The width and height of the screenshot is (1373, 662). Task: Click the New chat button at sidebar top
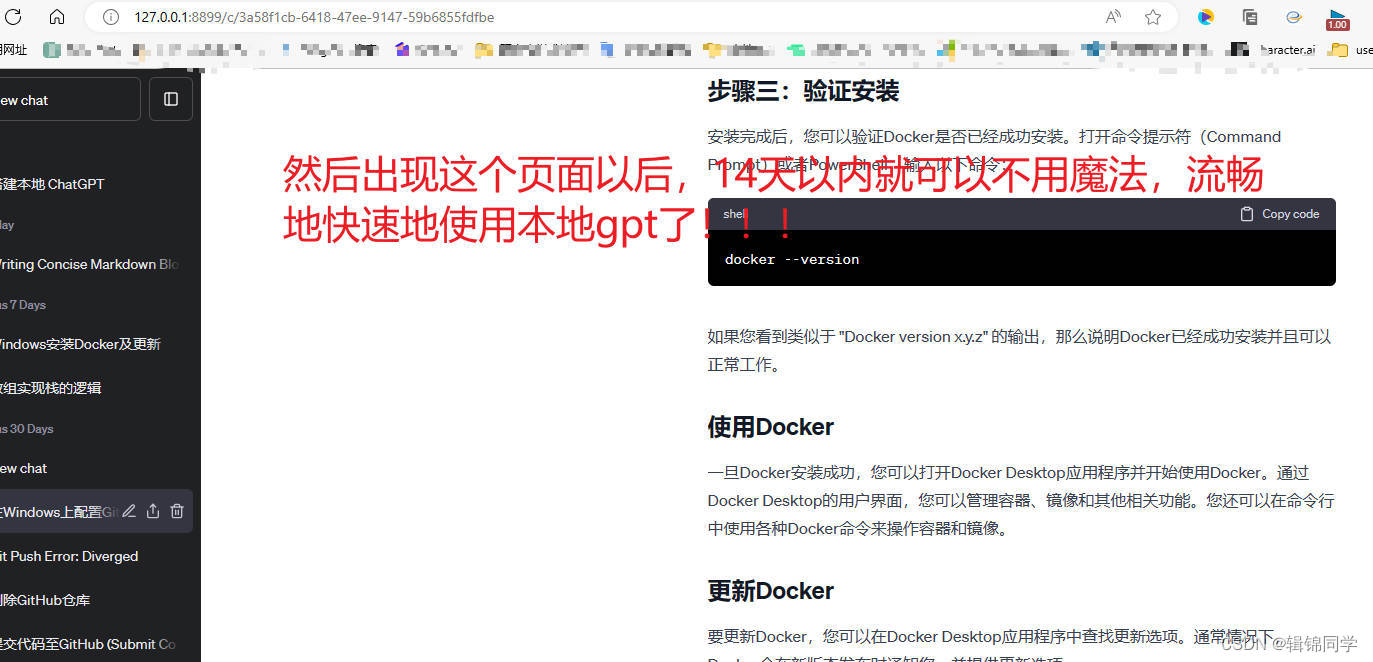pyautogui.click(x=70, y=99)
